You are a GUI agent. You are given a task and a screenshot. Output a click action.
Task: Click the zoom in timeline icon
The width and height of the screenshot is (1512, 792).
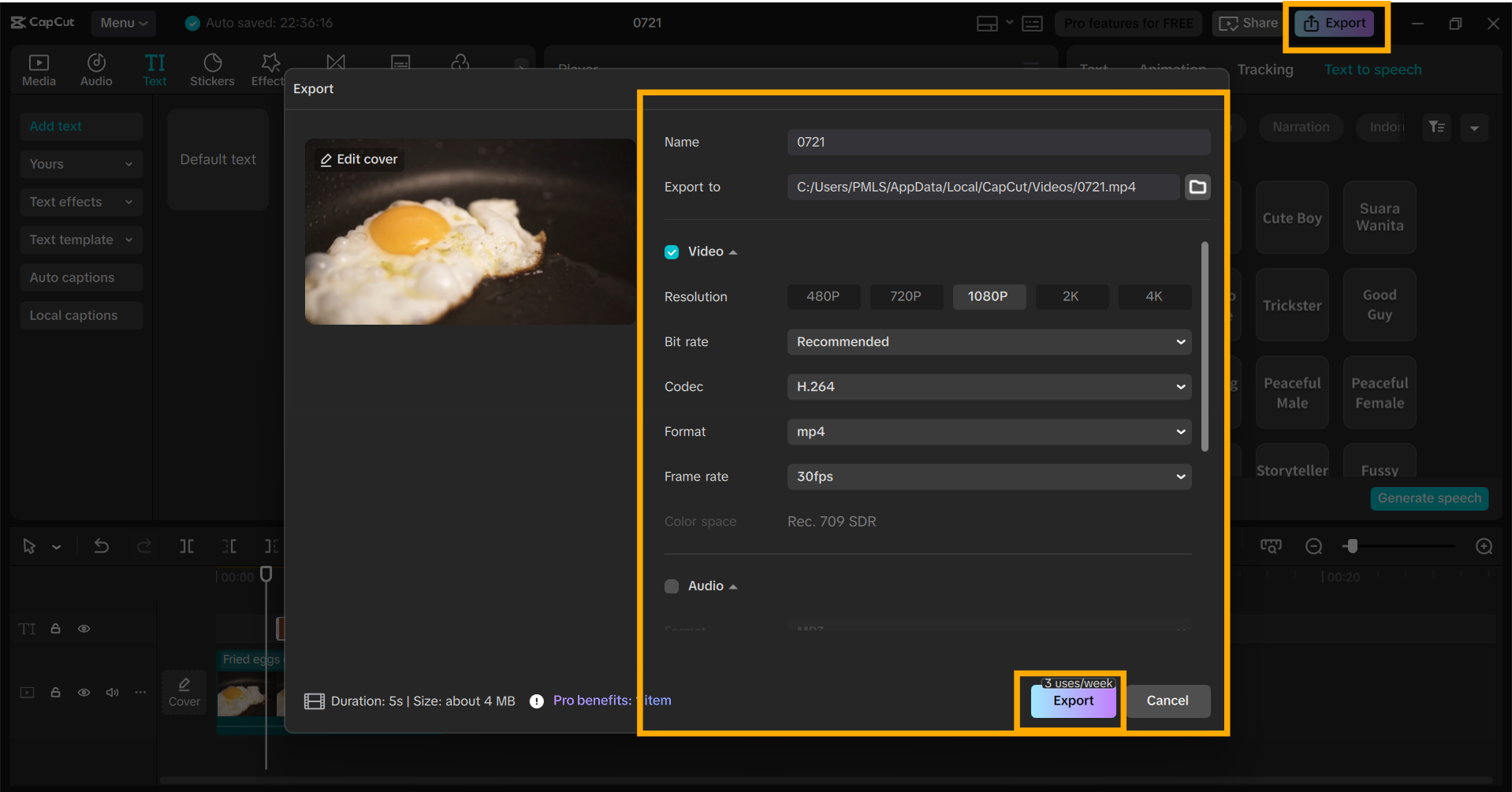[1484, 546]
